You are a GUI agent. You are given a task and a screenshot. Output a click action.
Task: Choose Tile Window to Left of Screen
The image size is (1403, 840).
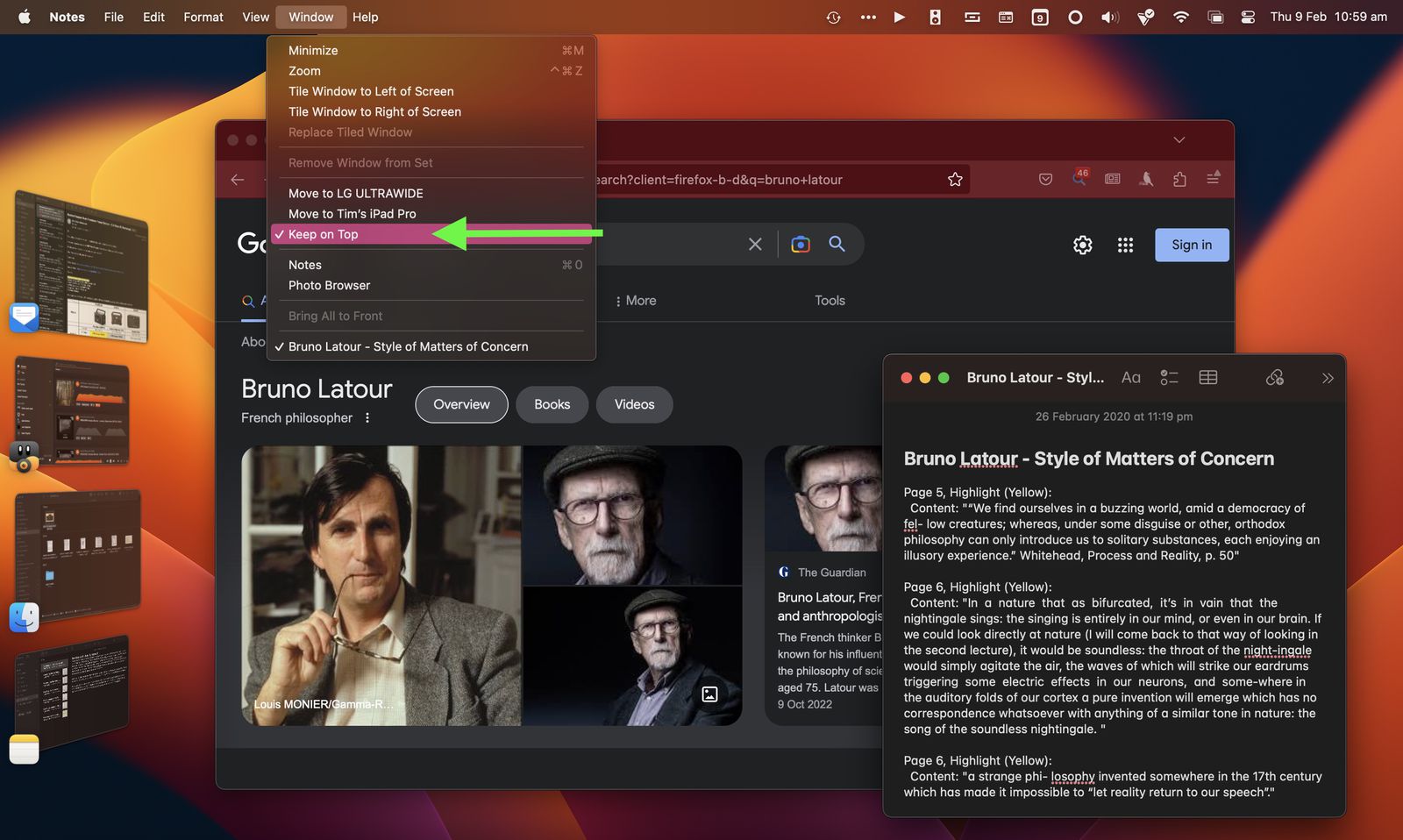(x=371, y=91)
